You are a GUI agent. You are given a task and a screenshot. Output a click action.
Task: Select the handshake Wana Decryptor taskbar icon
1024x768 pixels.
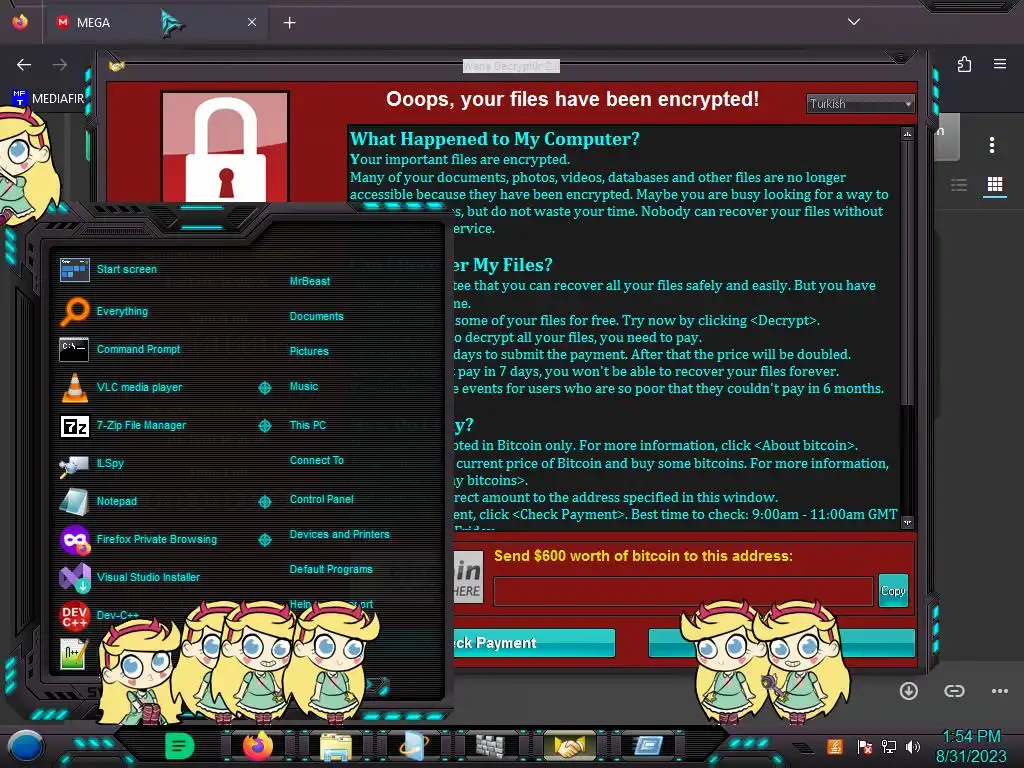click(x=569, y=747)
